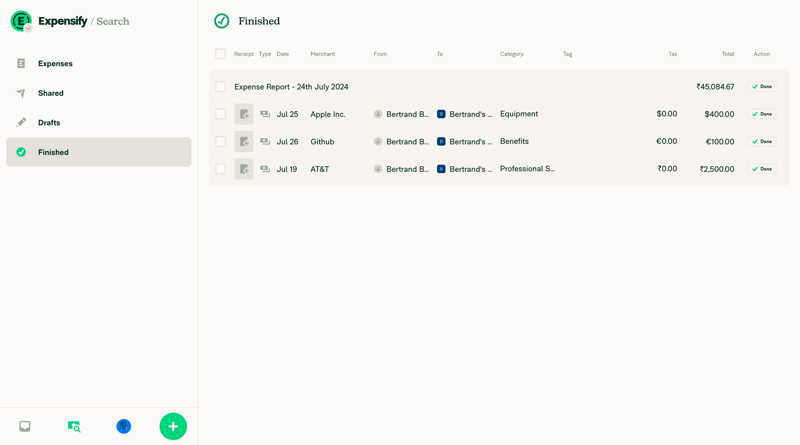This screenshot has height=445, width=800.
Task: Click the Professional S... category cell
Action: [527, 168]
